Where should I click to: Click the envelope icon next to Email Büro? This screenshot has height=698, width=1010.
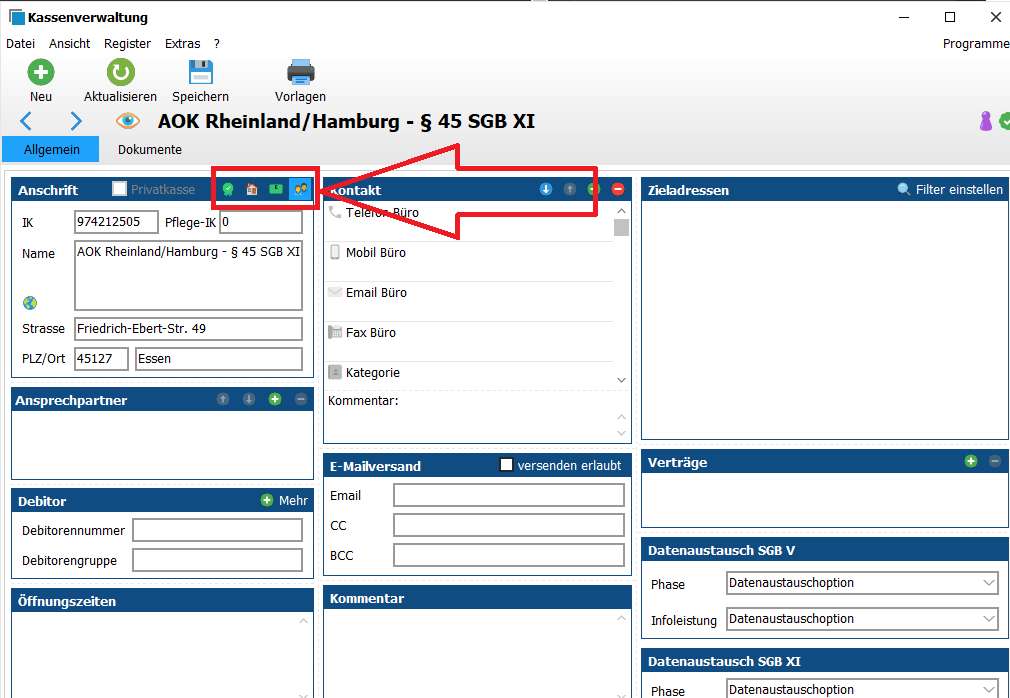tap(334, 292)
